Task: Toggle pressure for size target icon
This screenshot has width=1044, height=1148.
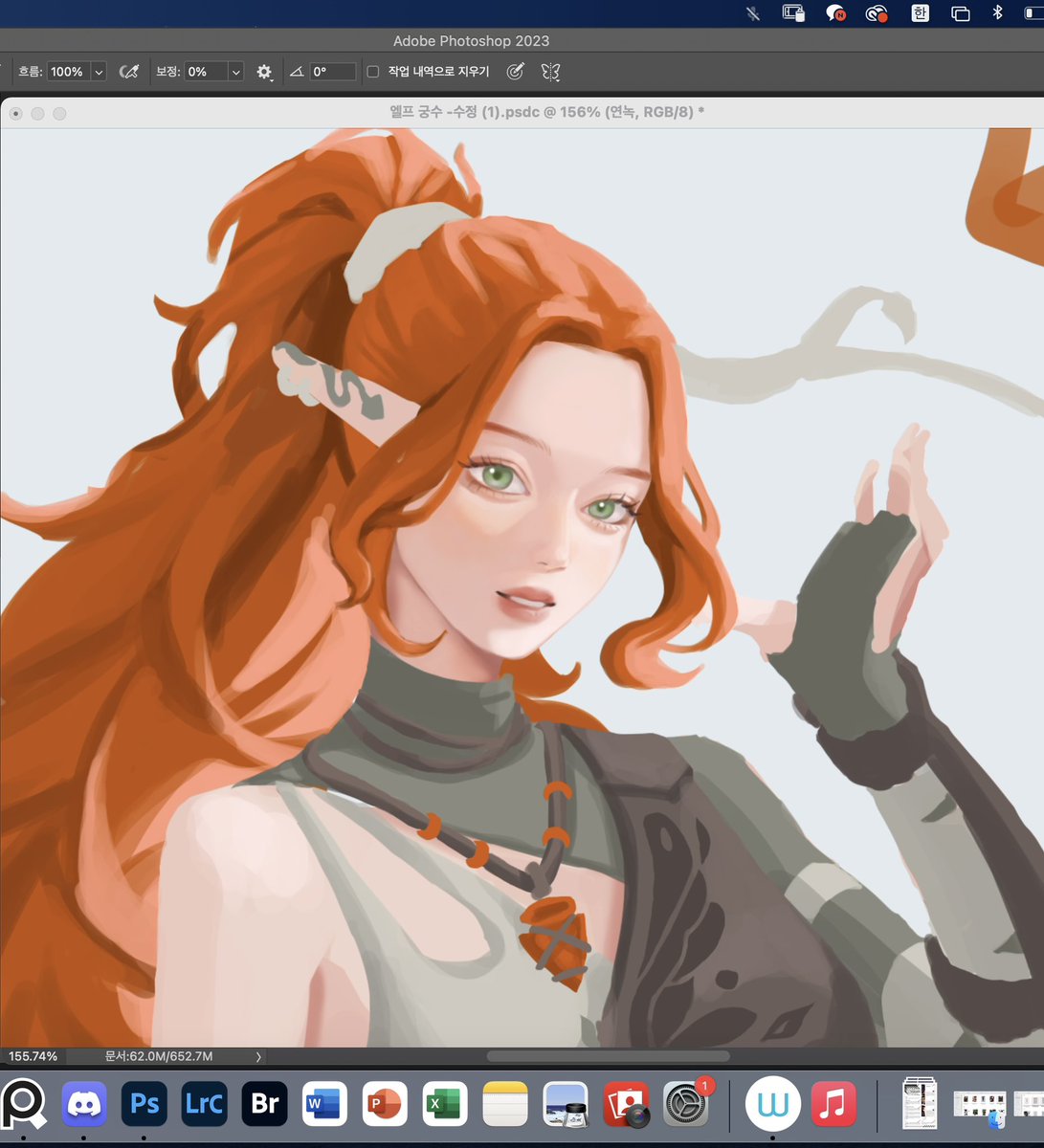Action: tap(515, 72)
